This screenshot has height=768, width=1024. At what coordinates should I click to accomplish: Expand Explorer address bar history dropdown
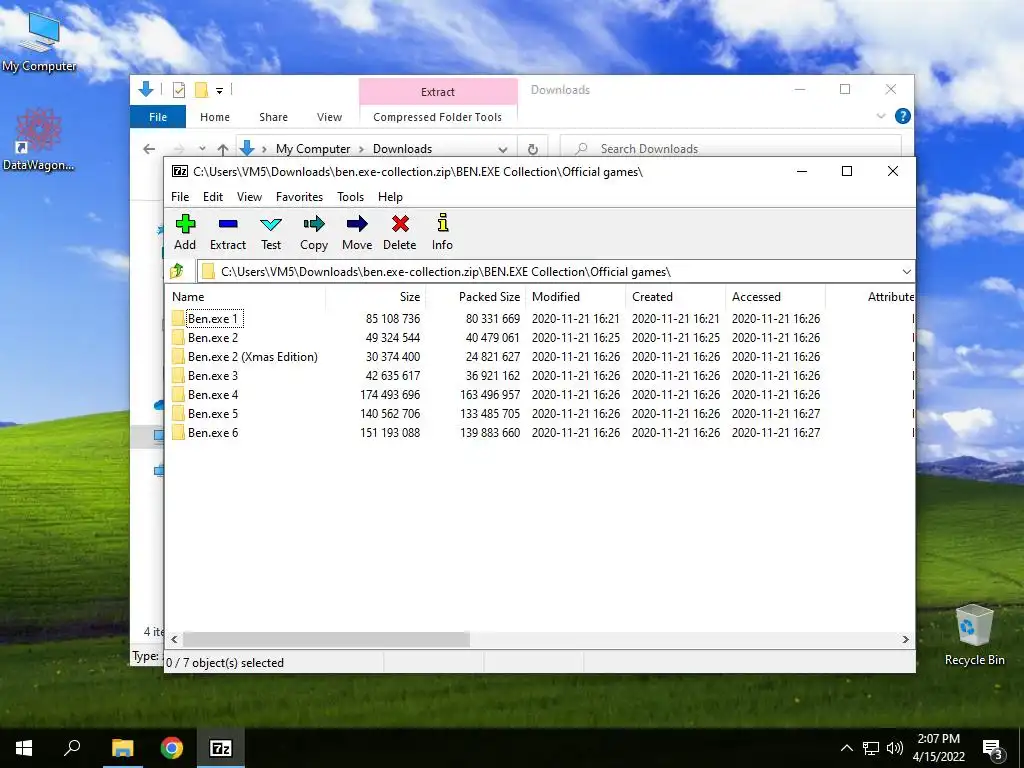[502, 149]
